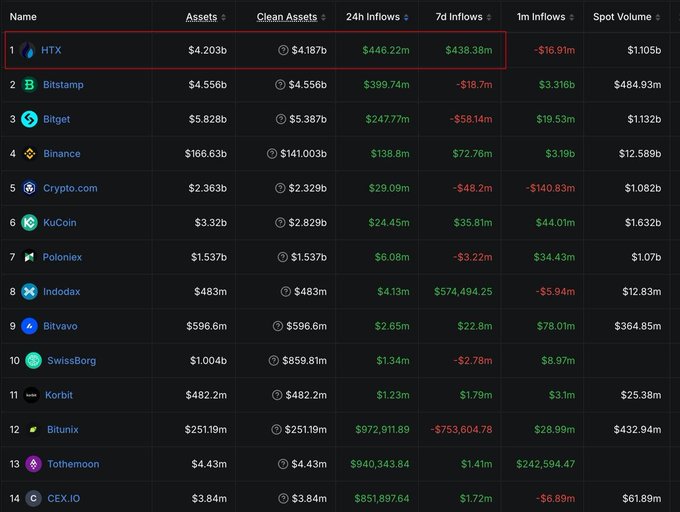The height and width of the screenshot is (512, 680).
Task: Sort by Clean Assets column arrows
Action: tap(324, 17)
